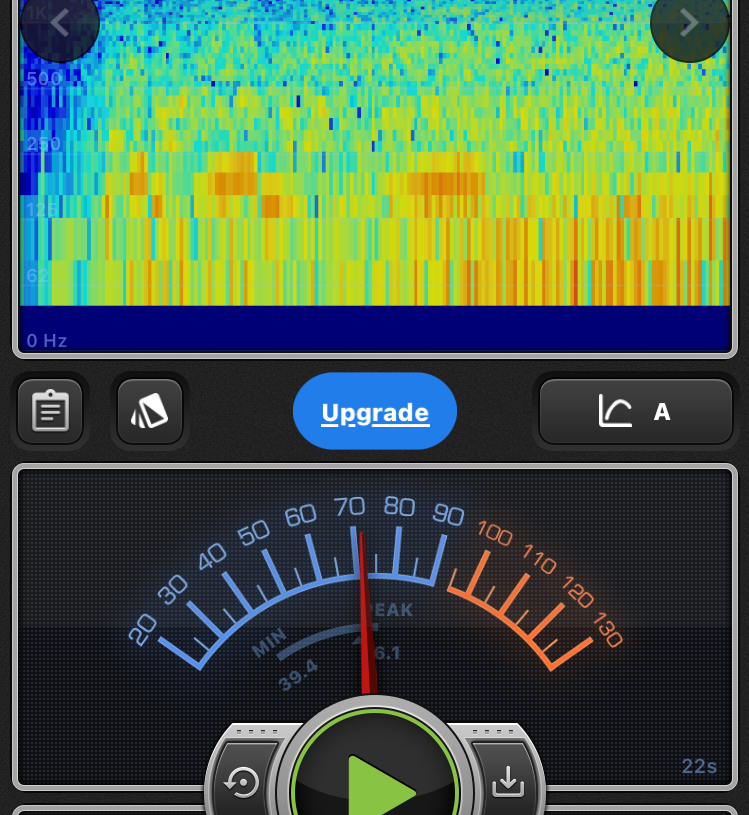
Task: Tap the spectrogram heat map display
Action: [x=375, y=160]
